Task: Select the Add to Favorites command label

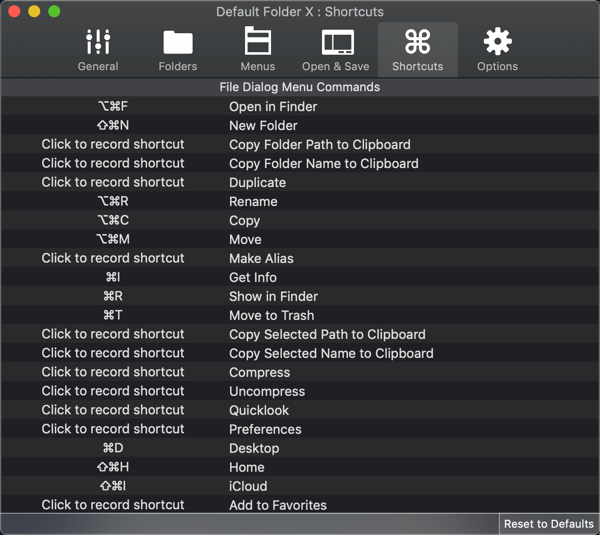Action: [278, 505]
